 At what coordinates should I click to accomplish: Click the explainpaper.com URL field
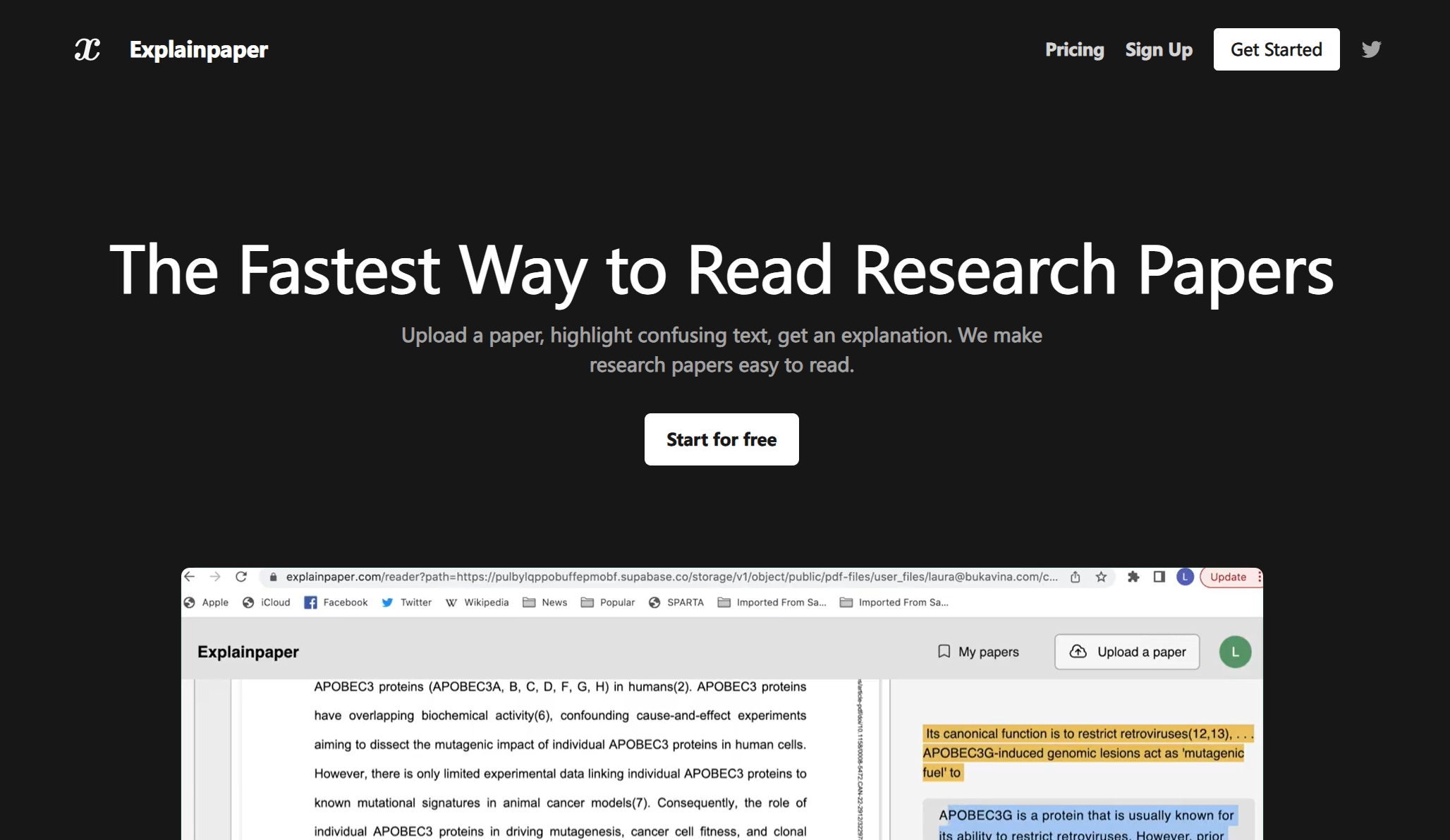[x=671, y=577]
